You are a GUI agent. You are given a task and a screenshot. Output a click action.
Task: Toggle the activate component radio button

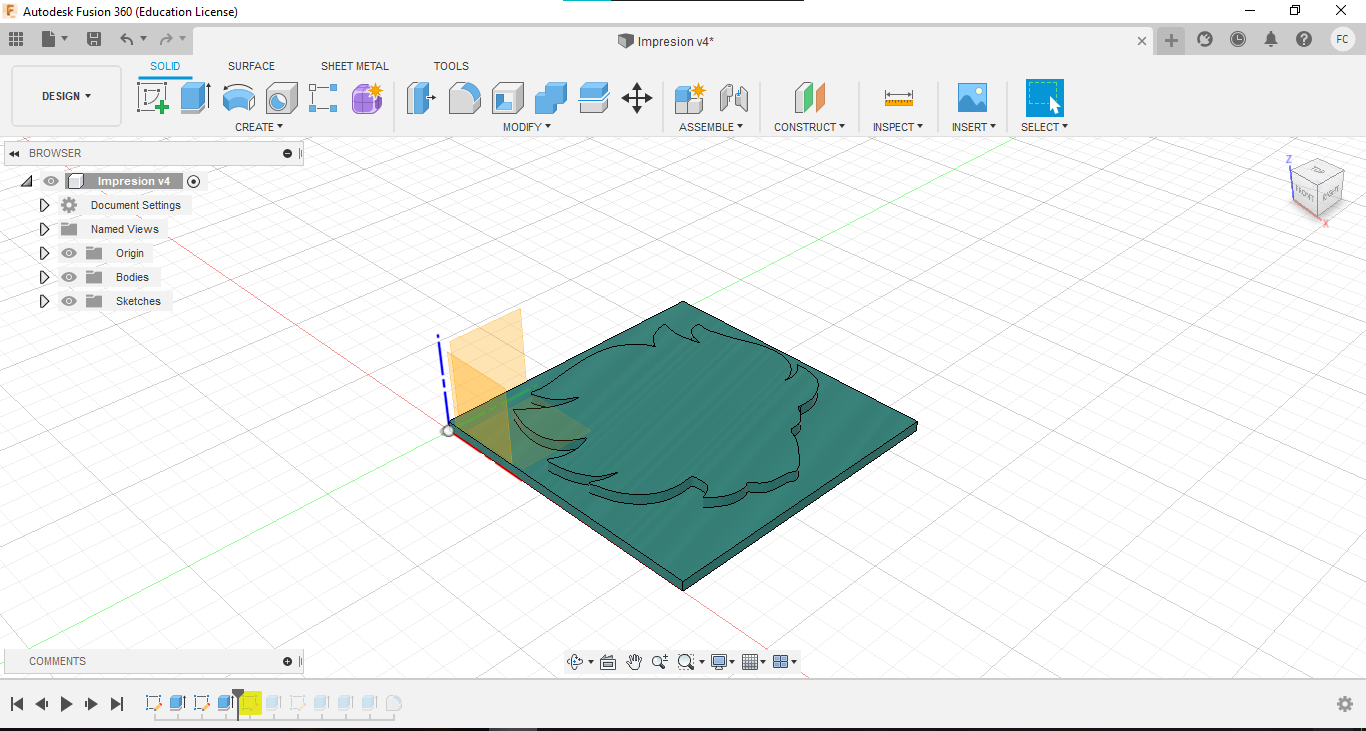pos(194,181)
